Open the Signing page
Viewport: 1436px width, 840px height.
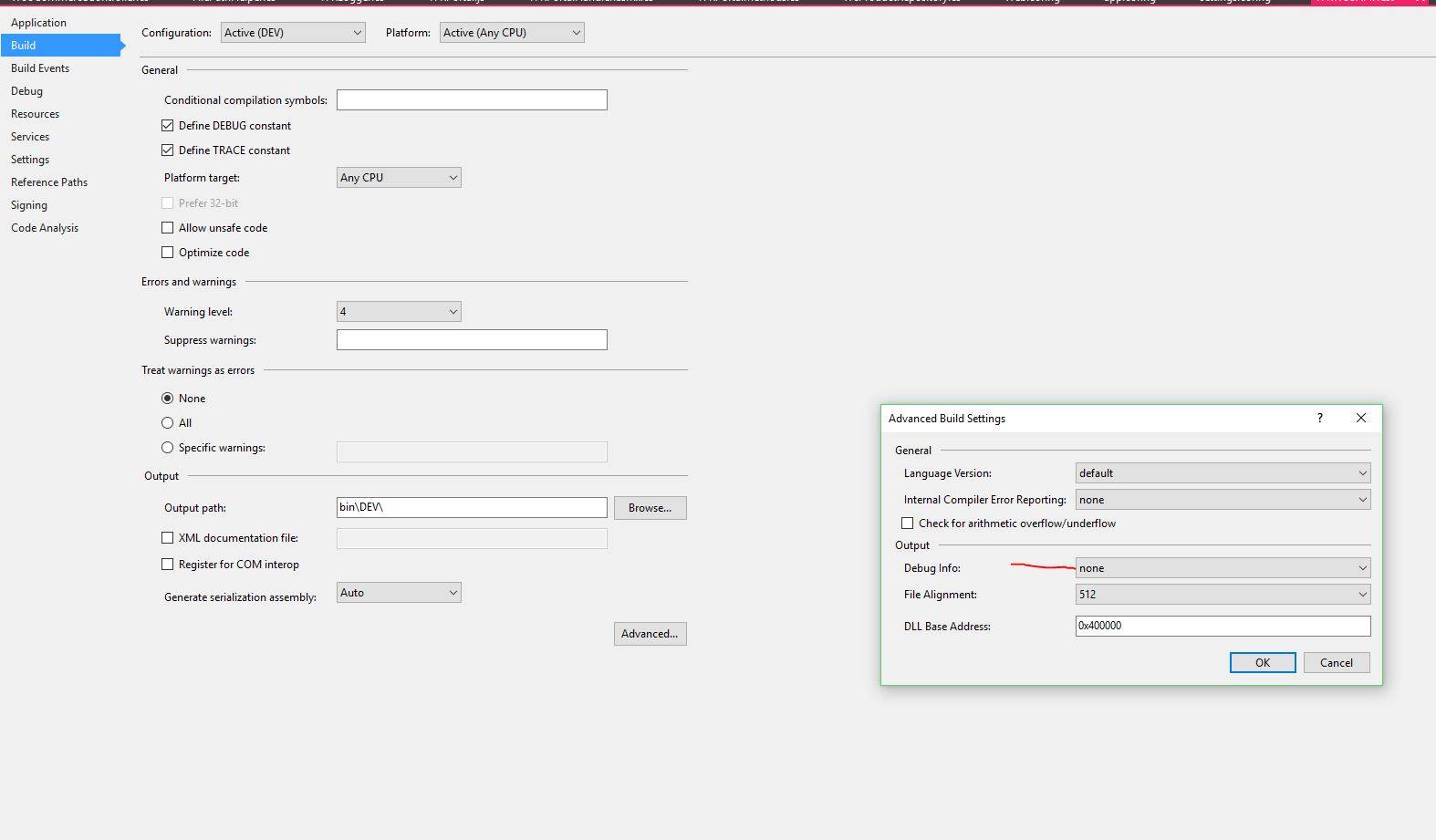[29, 205]
